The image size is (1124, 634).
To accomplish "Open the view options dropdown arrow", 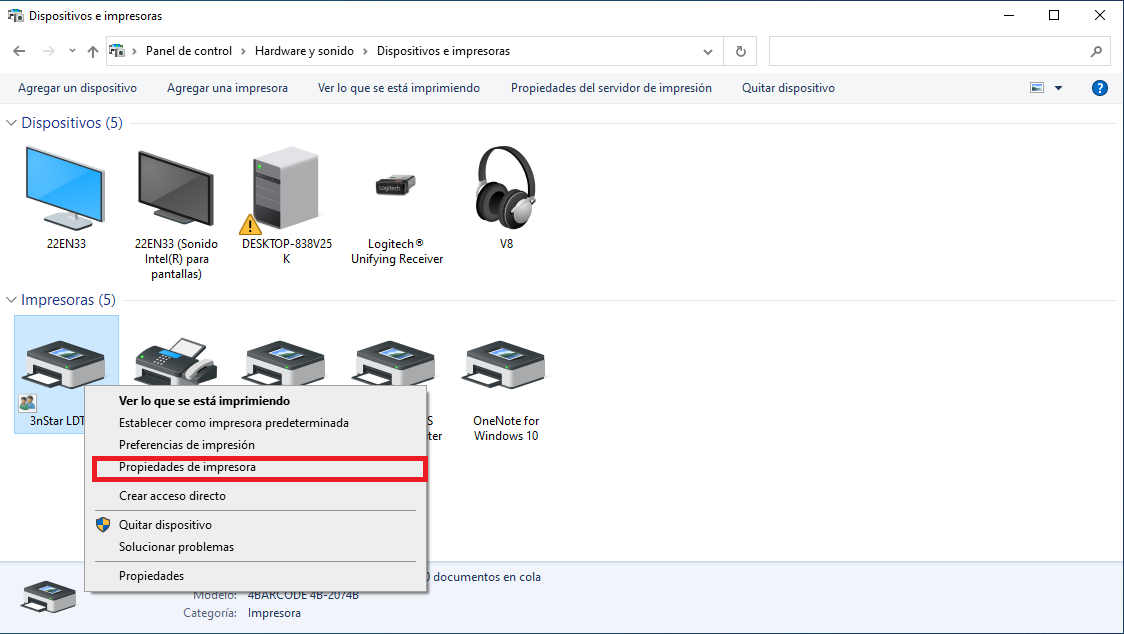I will pos(1059,87).
